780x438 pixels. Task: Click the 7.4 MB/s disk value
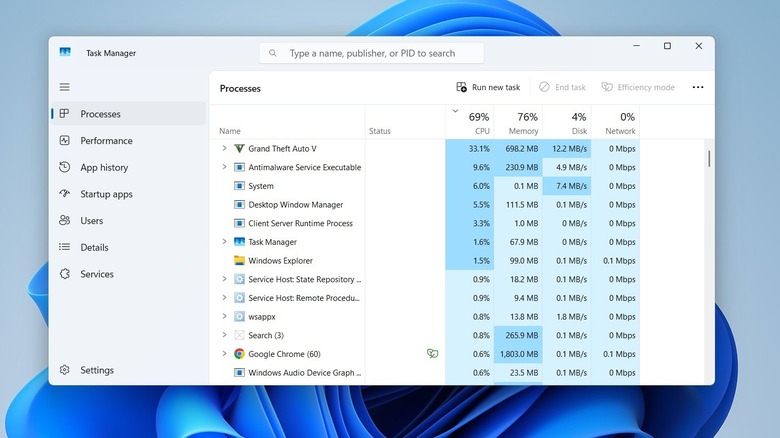(572, 186)
